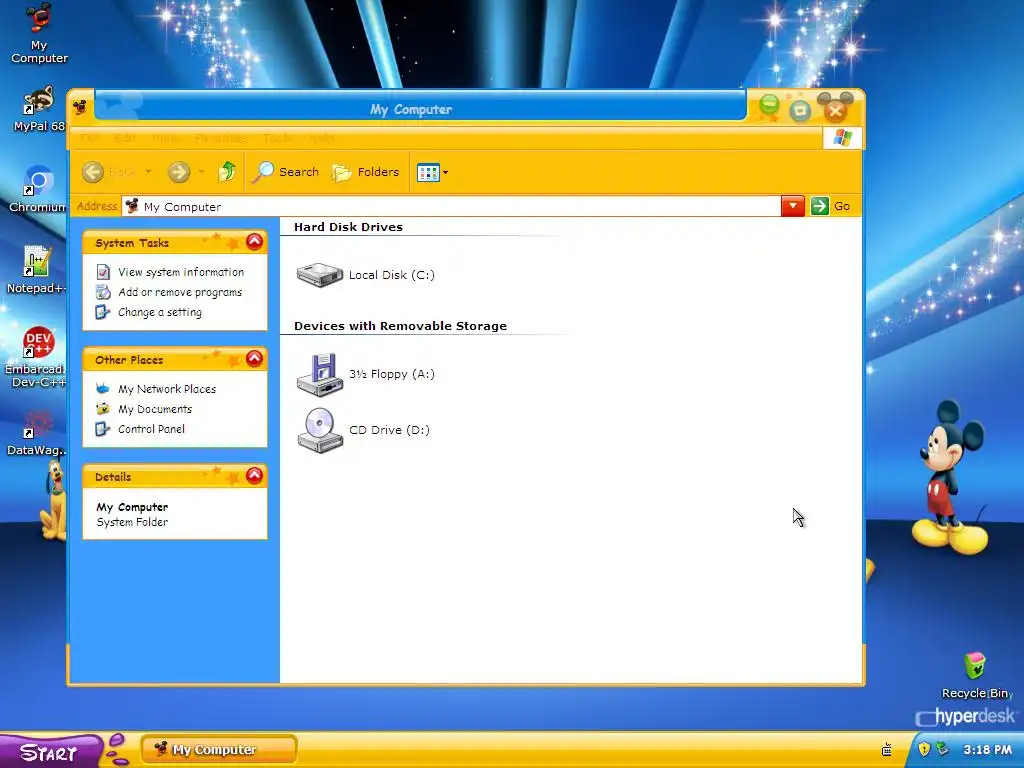The image size is (1024, 768).
Task: Click the Mickey icon in address bar
Action: tap(132, 206)
